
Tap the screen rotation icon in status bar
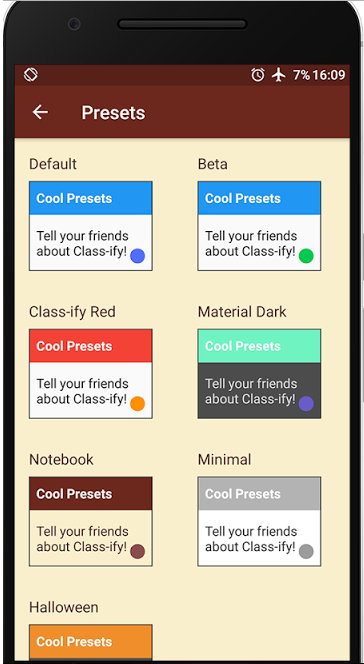pos(30,75)
